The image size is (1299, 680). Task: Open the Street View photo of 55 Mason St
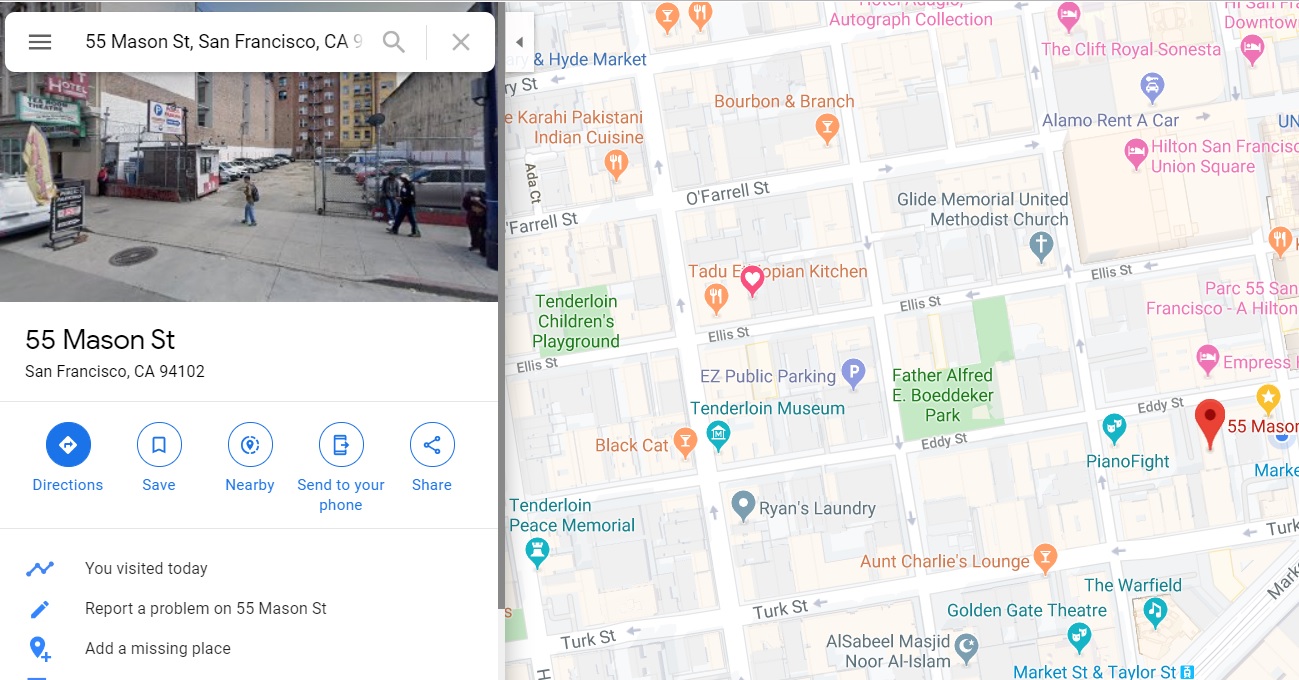point(249,186)
